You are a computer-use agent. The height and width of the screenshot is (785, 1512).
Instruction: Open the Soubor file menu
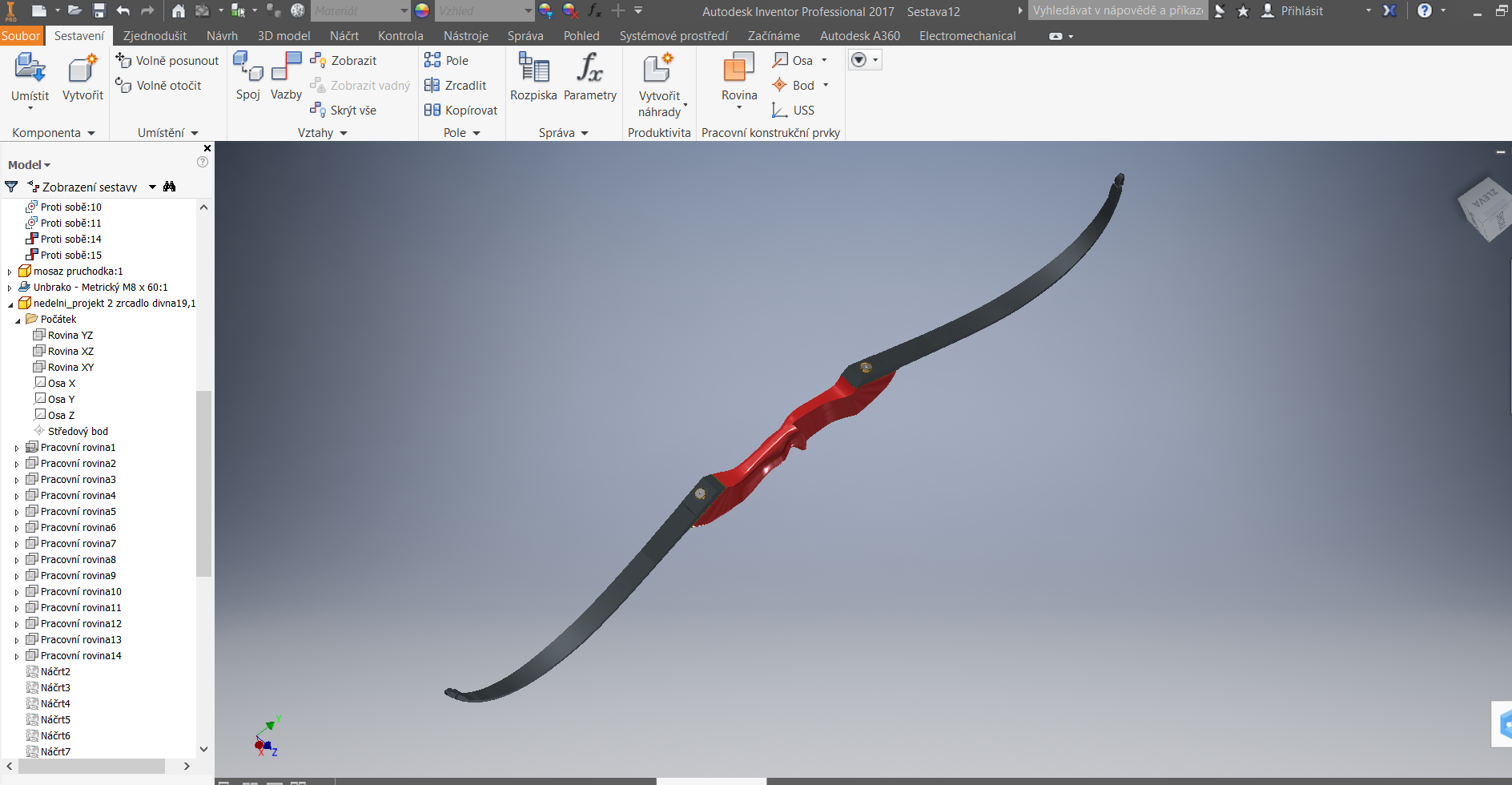pos(21,36)
